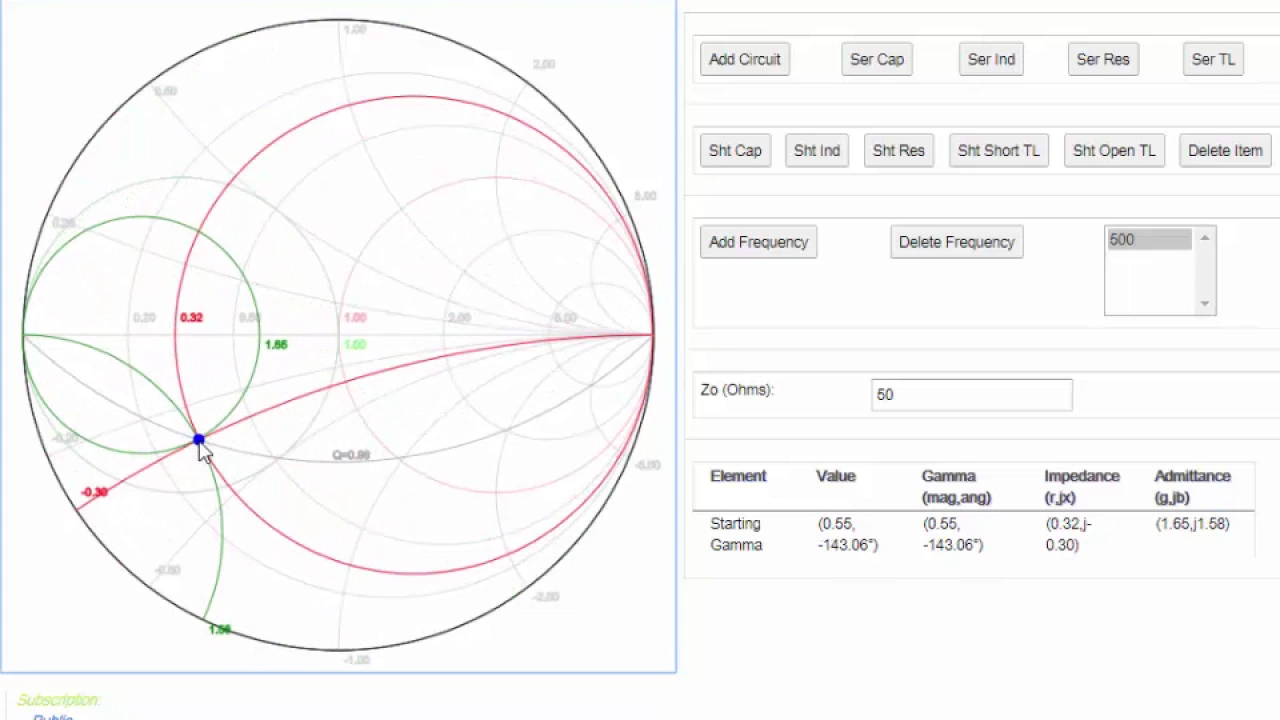Click the red -0.30 reactance label

[x=95, y=492]
